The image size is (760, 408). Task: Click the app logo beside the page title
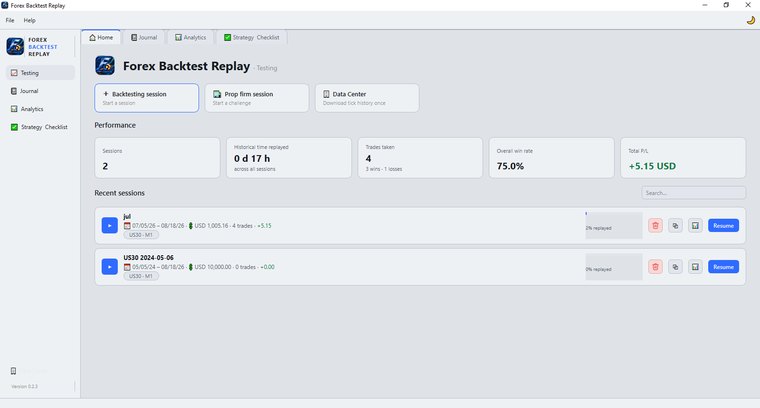(105, 66)
